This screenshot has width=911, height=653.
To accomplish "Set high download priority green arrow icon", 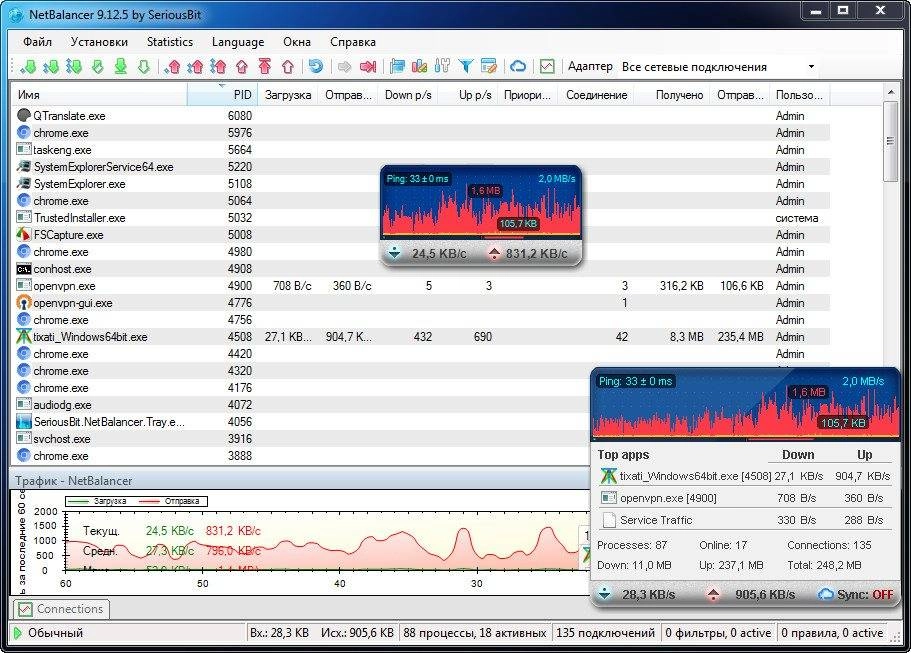I will (74, 66).
